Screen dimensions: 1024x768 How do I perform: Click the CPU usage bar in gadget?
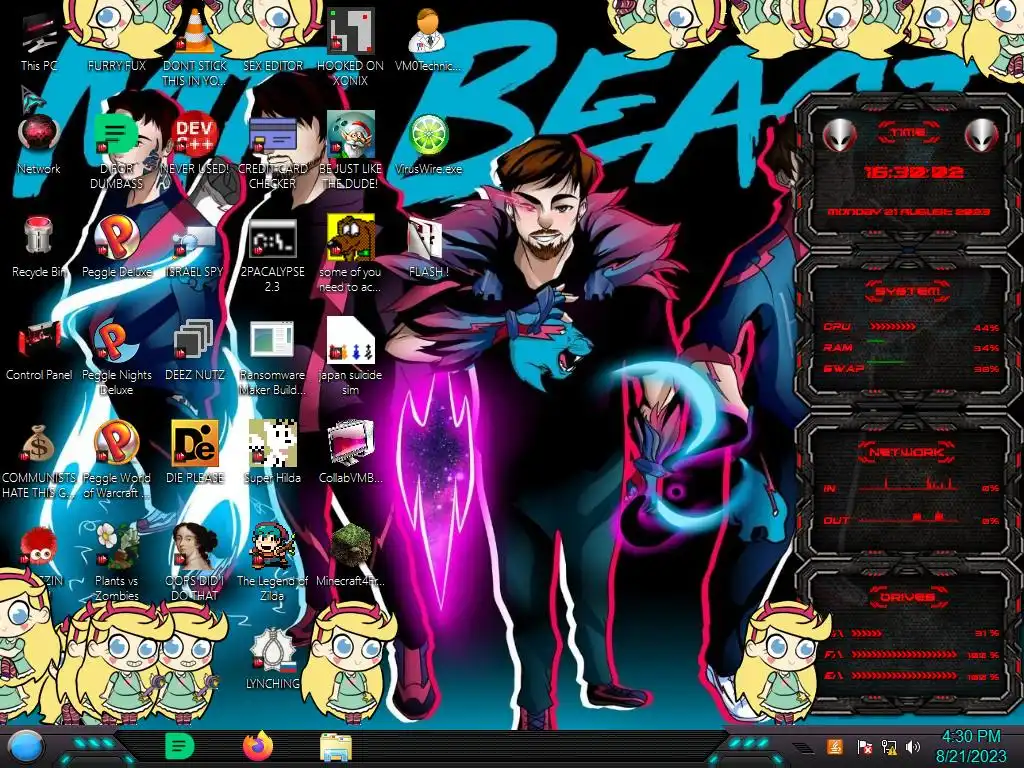893,327
